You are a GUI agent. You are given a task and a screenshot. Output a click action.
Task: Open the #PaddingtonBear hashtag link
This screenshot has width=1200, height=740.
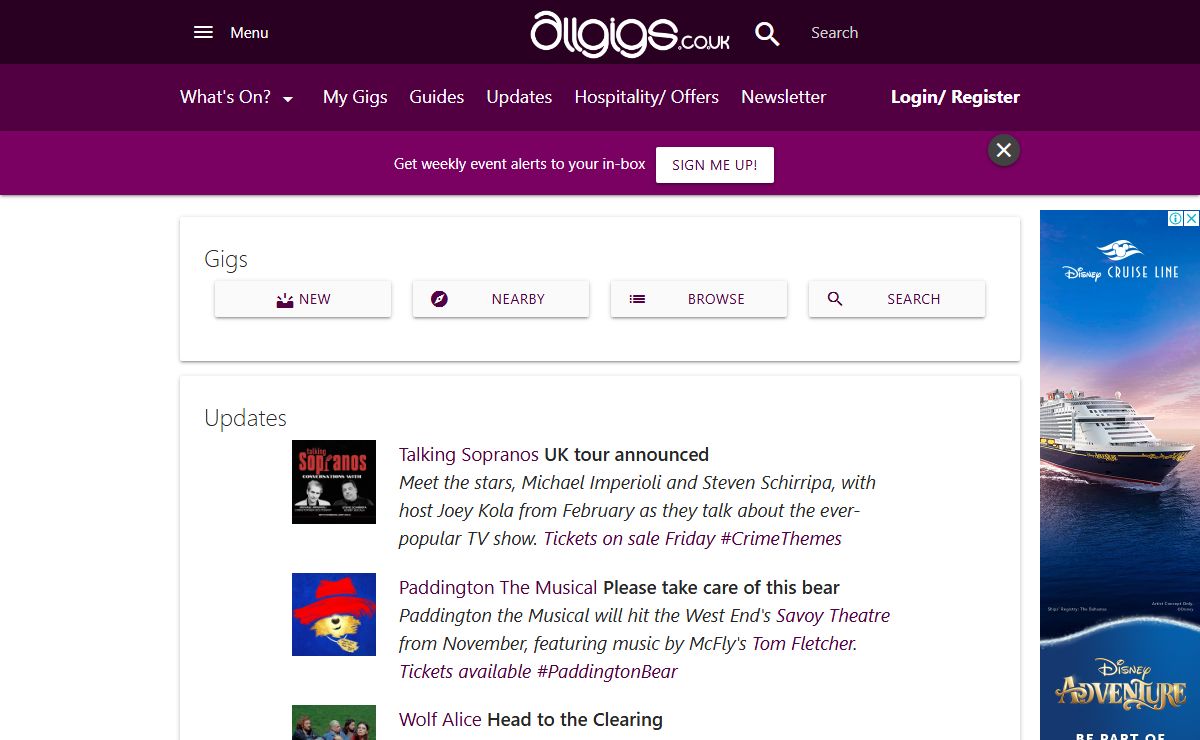click(607, 672)
